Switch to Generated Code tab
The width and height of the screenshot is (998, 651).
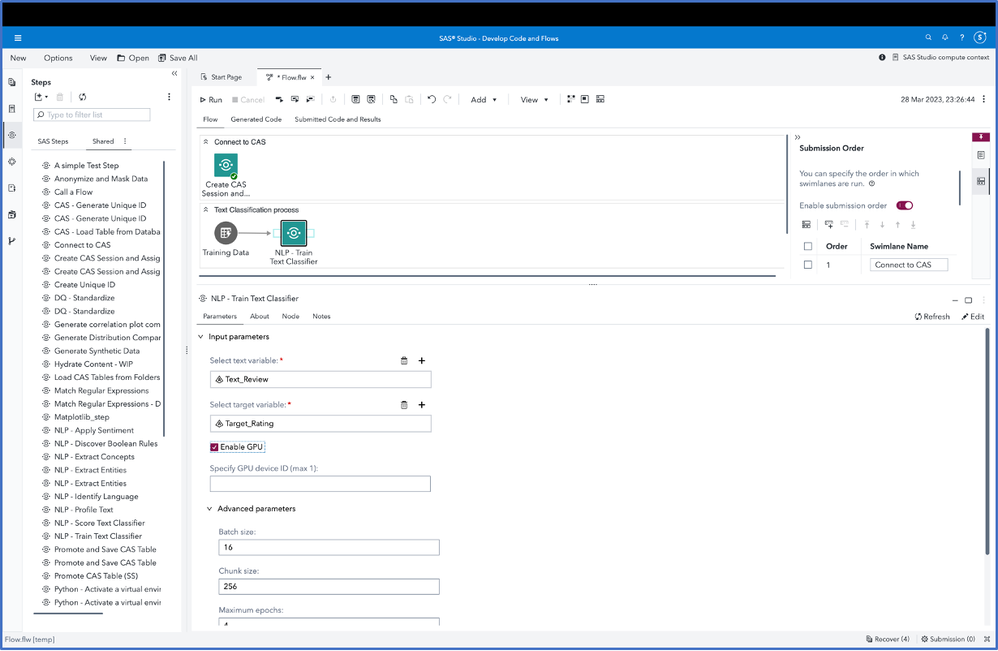click(x=256, y=119)
